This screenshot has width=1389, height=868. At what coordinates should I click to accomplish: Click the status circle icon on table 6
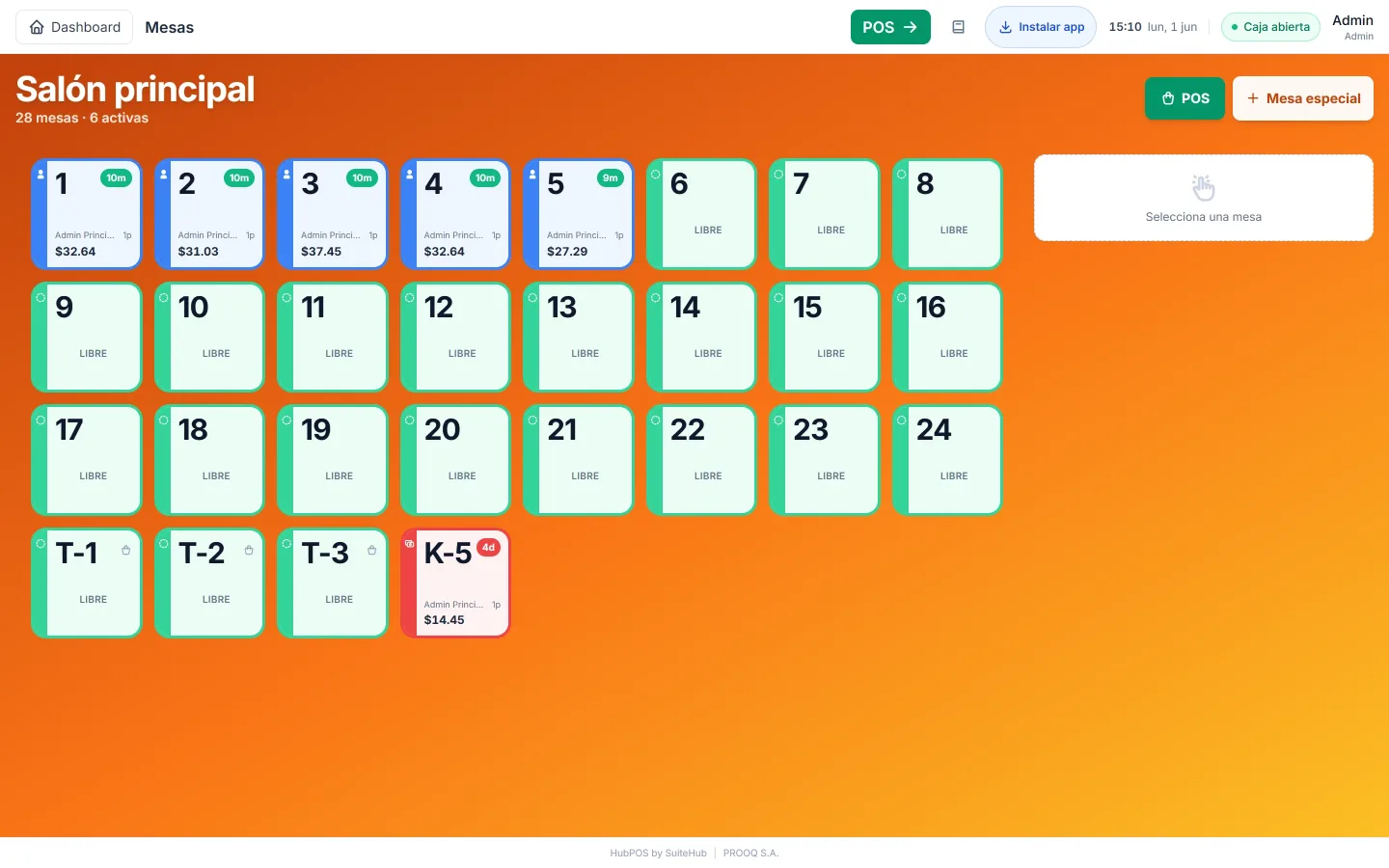tap(656, 175)
